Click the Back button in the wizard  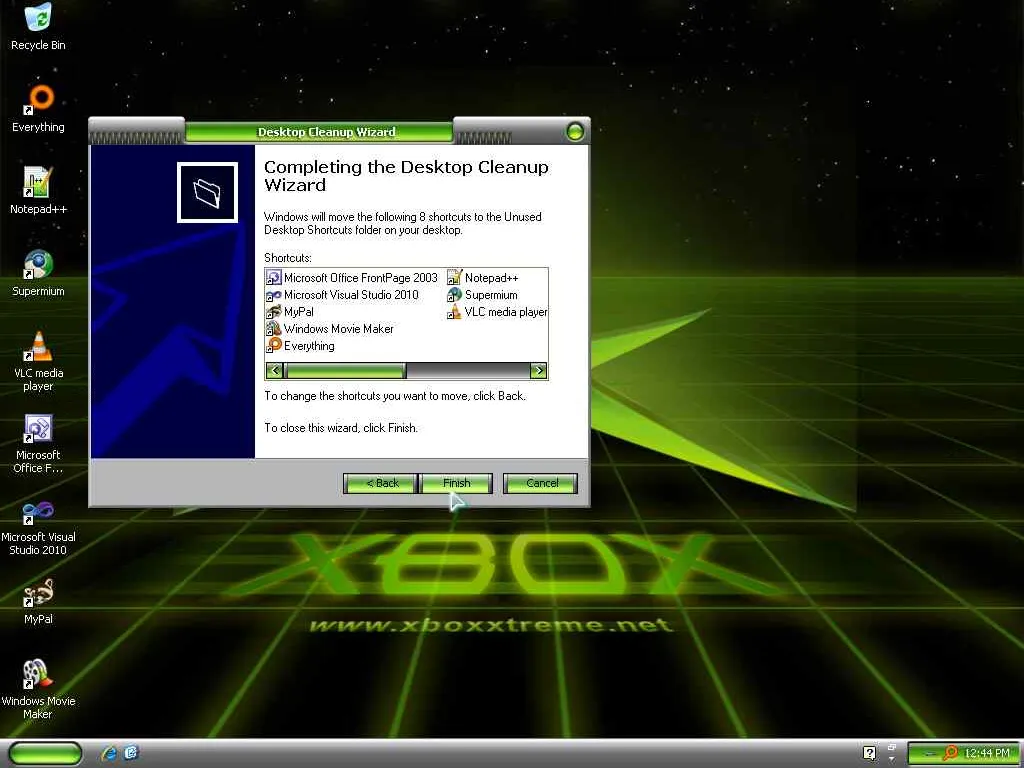coord(381,483)
